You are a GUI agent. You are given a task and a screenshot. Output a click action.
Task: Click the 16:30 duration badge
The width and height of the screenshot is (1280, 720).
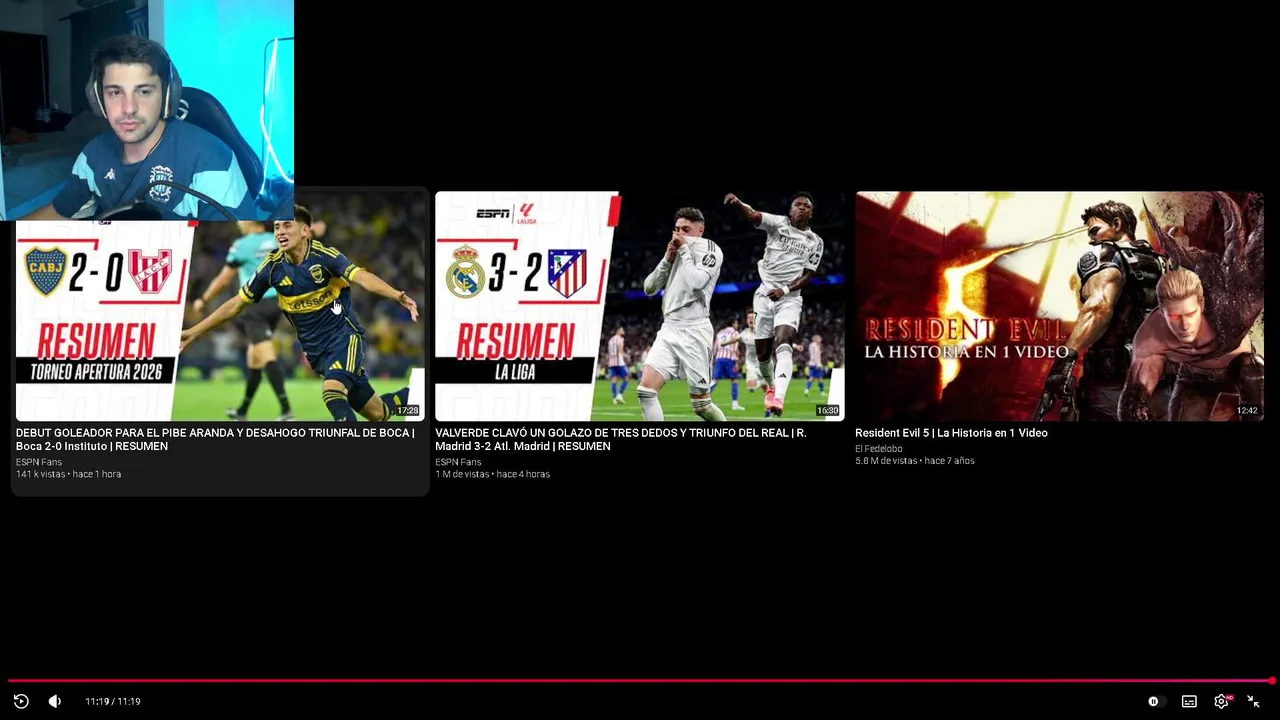point(827,411)
